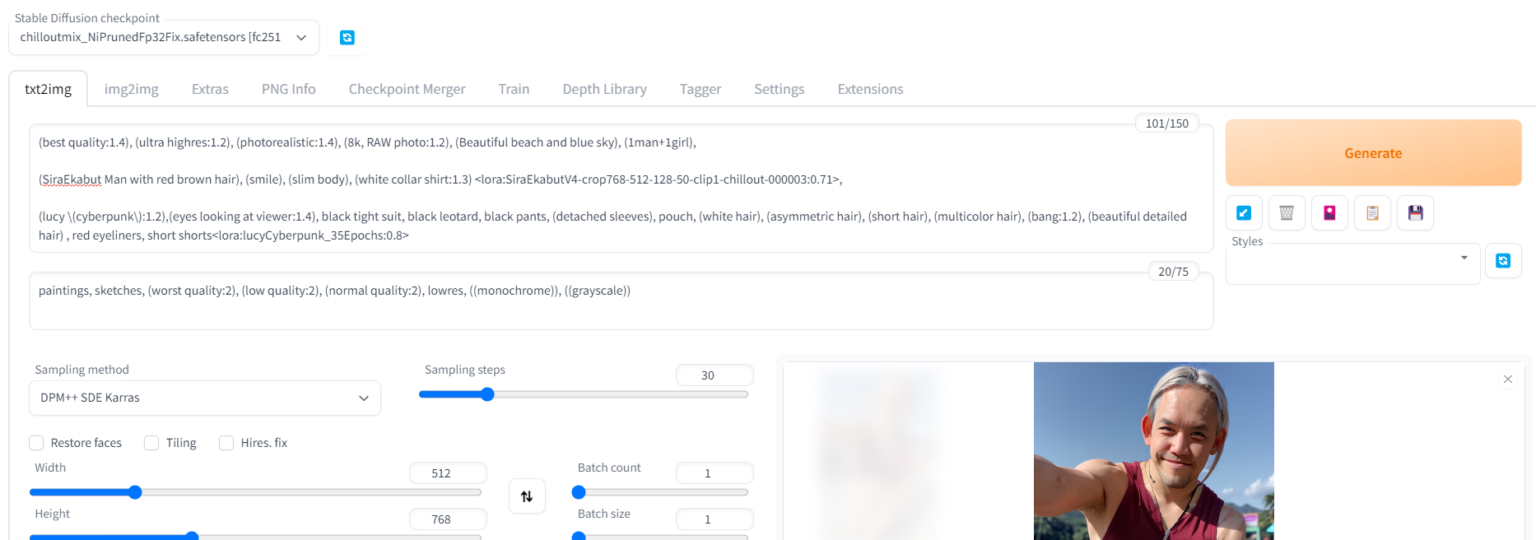Image resolution: width=1536 pixels, height=540 pixels.
Task: Focus the negative prompt text box
Action: (x=620, y=301)
